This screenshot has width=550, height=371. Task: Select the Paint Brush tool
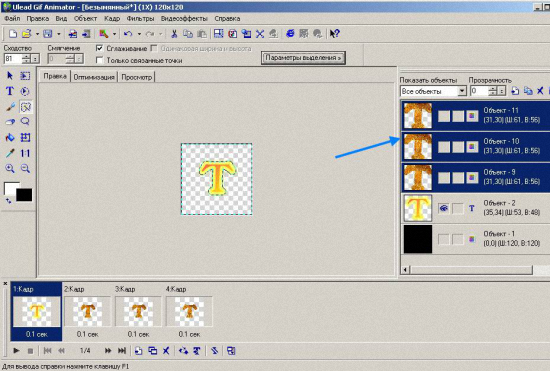click(10, 107)
